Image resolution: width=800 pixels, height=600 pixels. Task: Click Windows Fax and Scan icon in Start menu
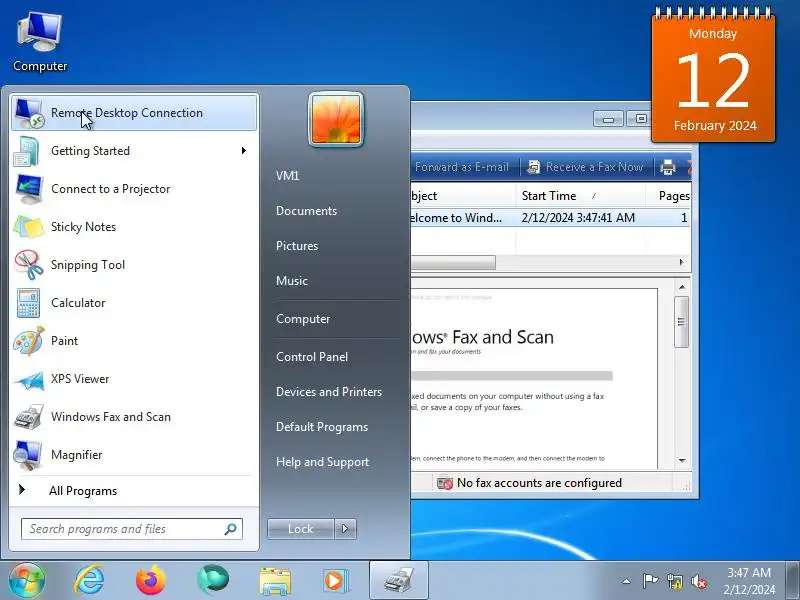(29, 417)
